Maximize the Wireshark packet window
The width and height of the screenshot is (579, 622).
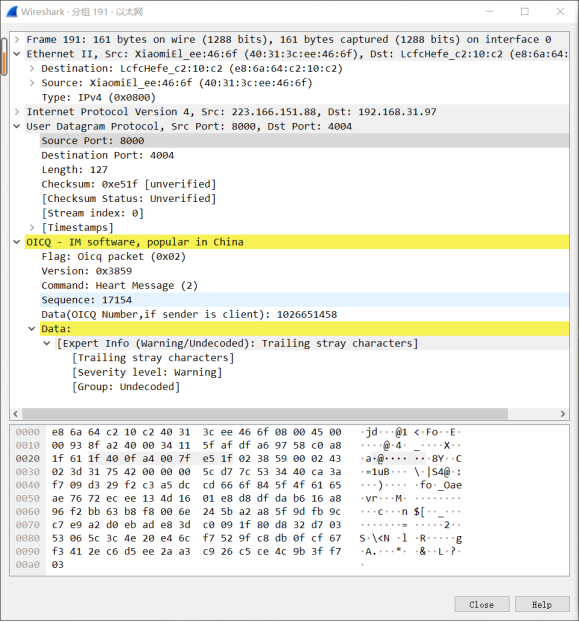(x=525, y=12)
